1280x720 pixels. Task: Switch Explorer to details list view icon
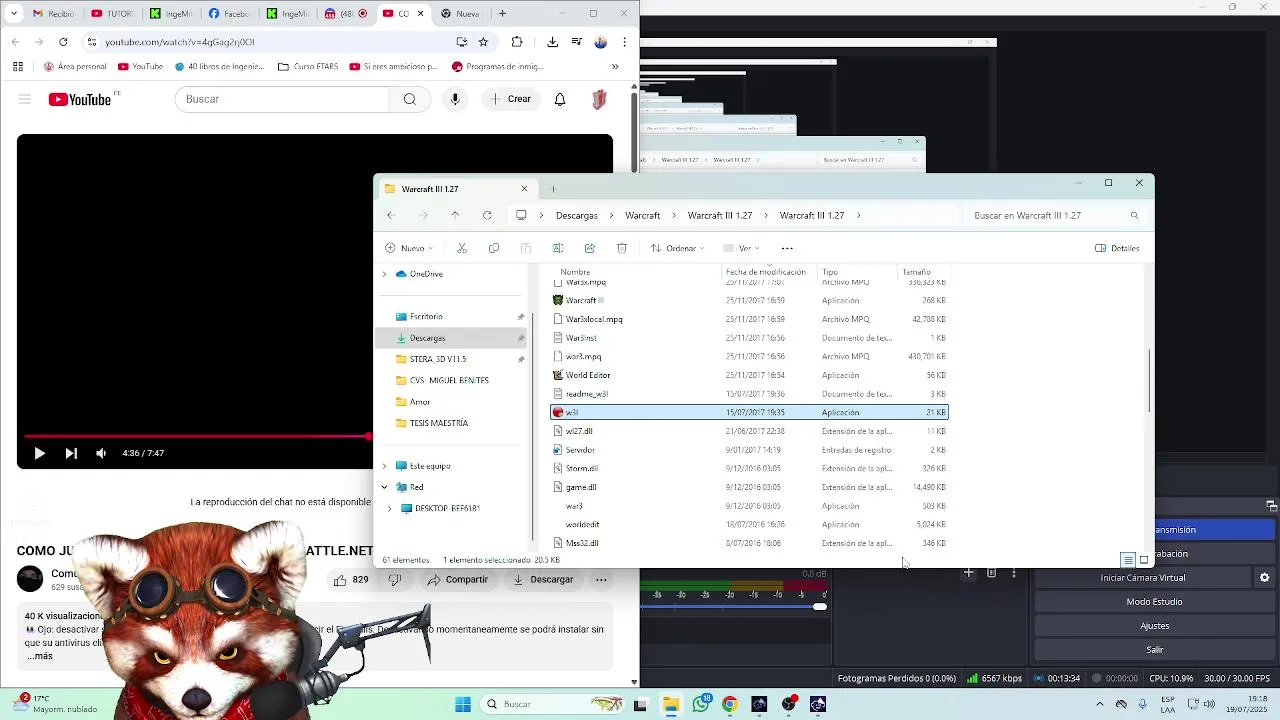(x=1127, y=560)
